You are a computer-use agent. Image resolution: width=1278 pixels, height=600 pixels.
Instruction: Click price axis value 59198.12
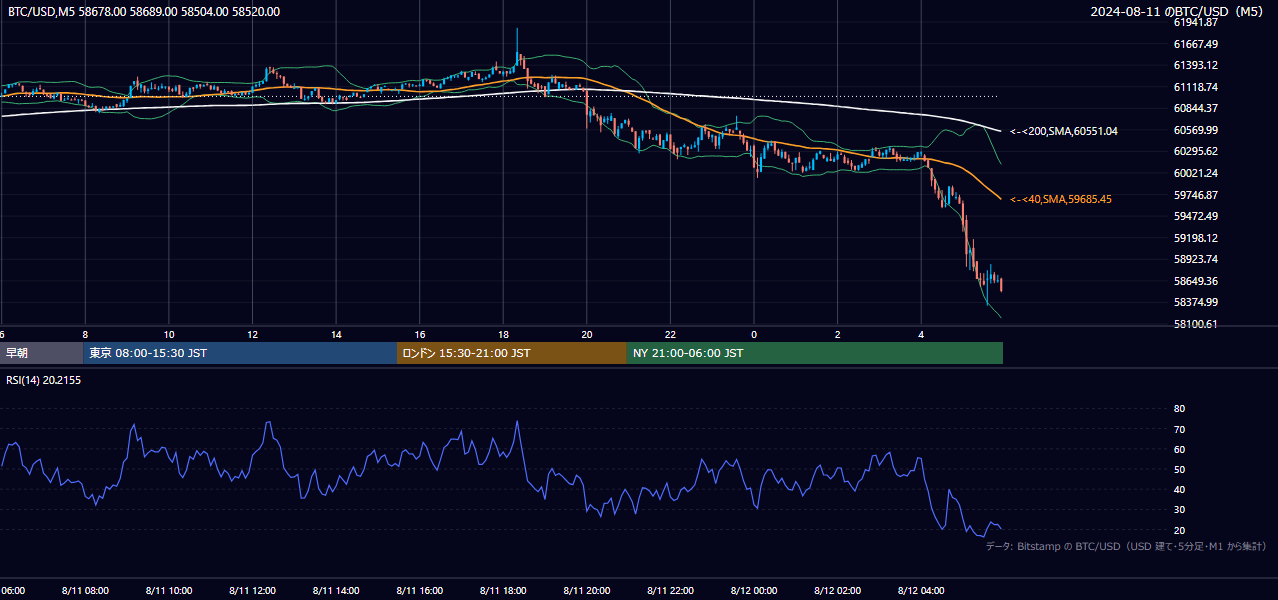(1195, 238)
